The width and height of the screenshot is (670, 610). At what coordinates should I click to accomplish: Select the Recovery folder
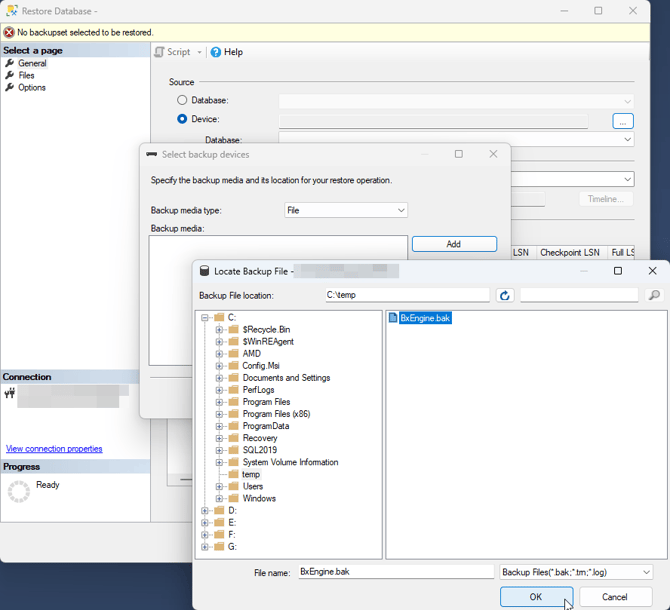click(260, 438)
